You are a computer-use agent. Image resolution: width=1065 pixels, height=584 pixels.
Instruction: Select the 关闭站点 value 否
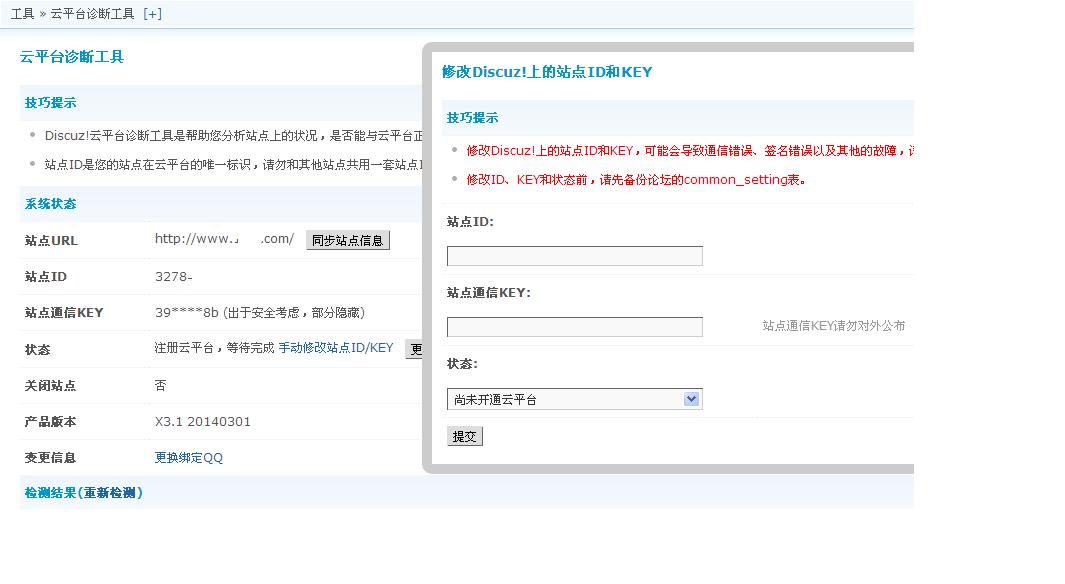click(160, 386)
